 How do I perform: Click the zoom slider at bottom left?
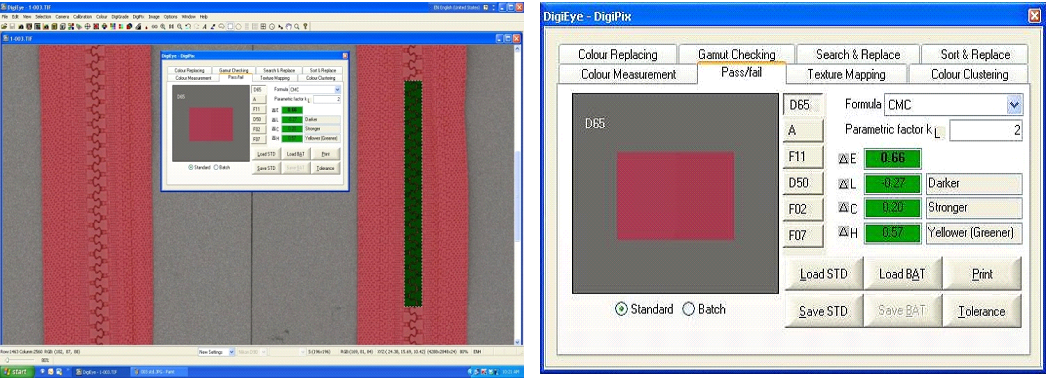(x=18, y=360)
